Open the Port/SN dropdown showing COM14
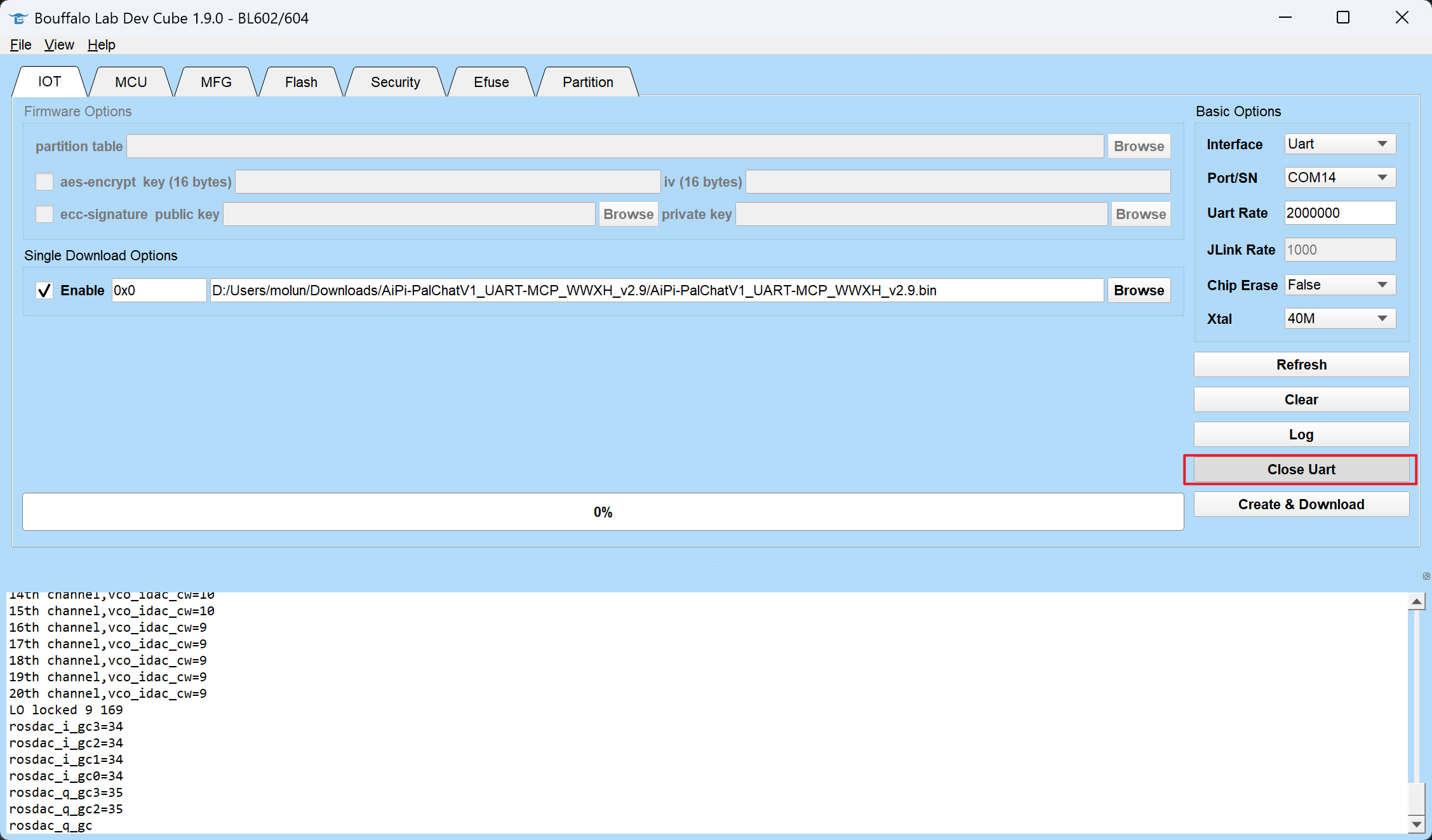Image resolution: width=1432 pixels, height=840 pixels. [x=1340, y=178]
